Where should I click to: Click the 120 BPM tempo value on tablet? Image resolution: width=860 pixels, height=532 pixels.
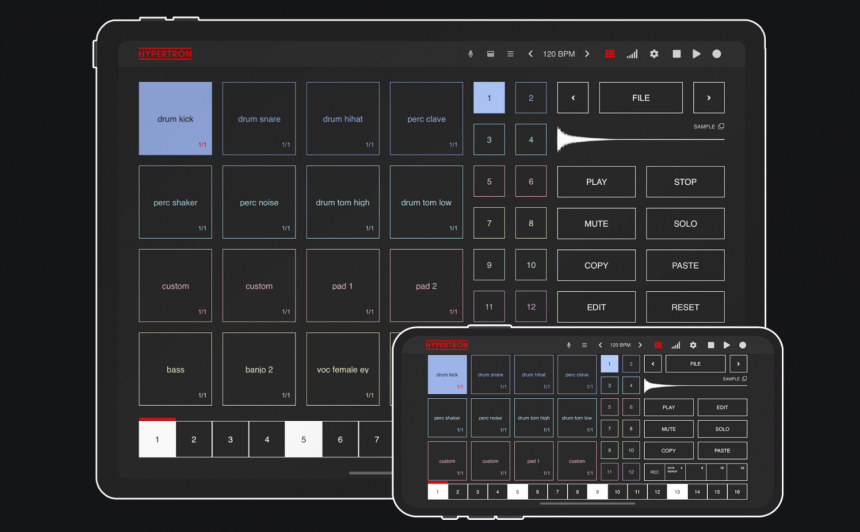coord(559,54)
